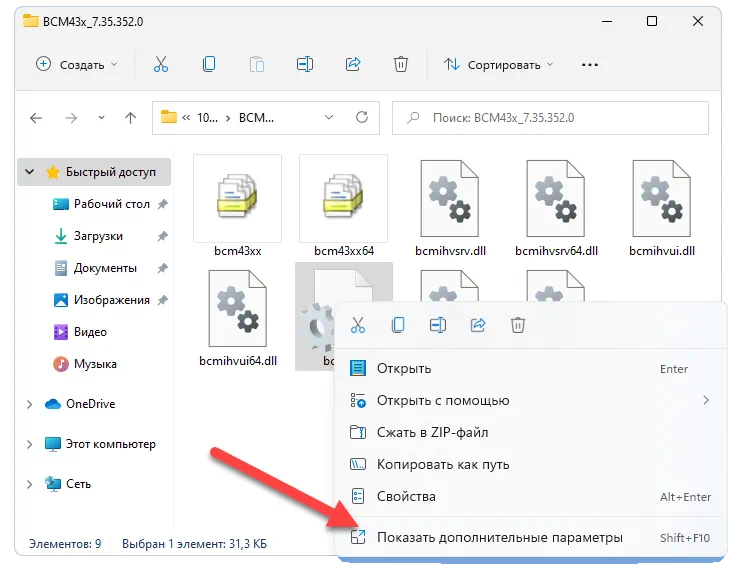Copy the file using the context menu copy icon

[x=398, y=325]
